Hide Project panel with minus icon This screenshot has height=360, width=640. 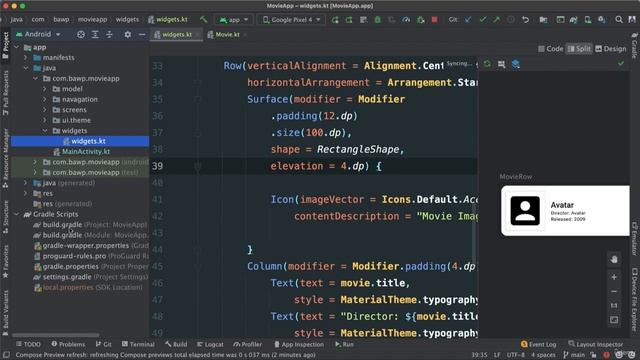pyautogui.click(x=142, y=35)
